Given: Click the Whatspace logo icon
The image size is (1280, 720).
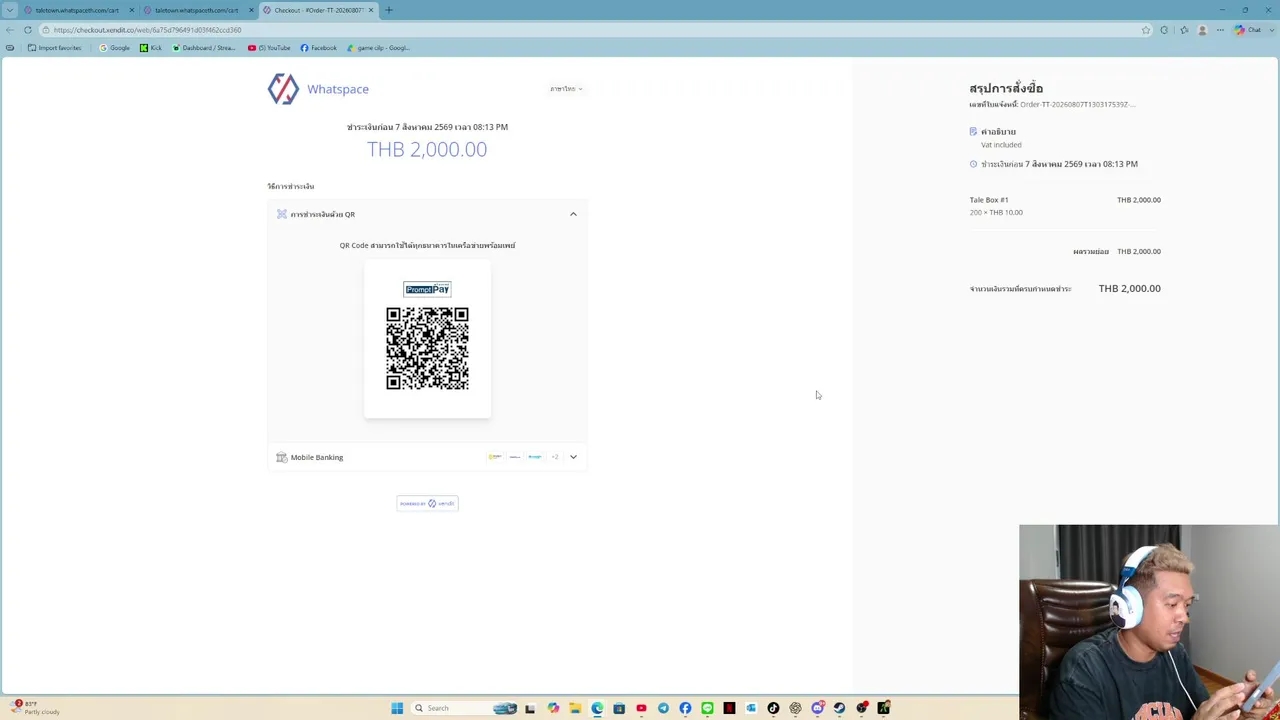Looking at the screenshot, I should 283,89.
